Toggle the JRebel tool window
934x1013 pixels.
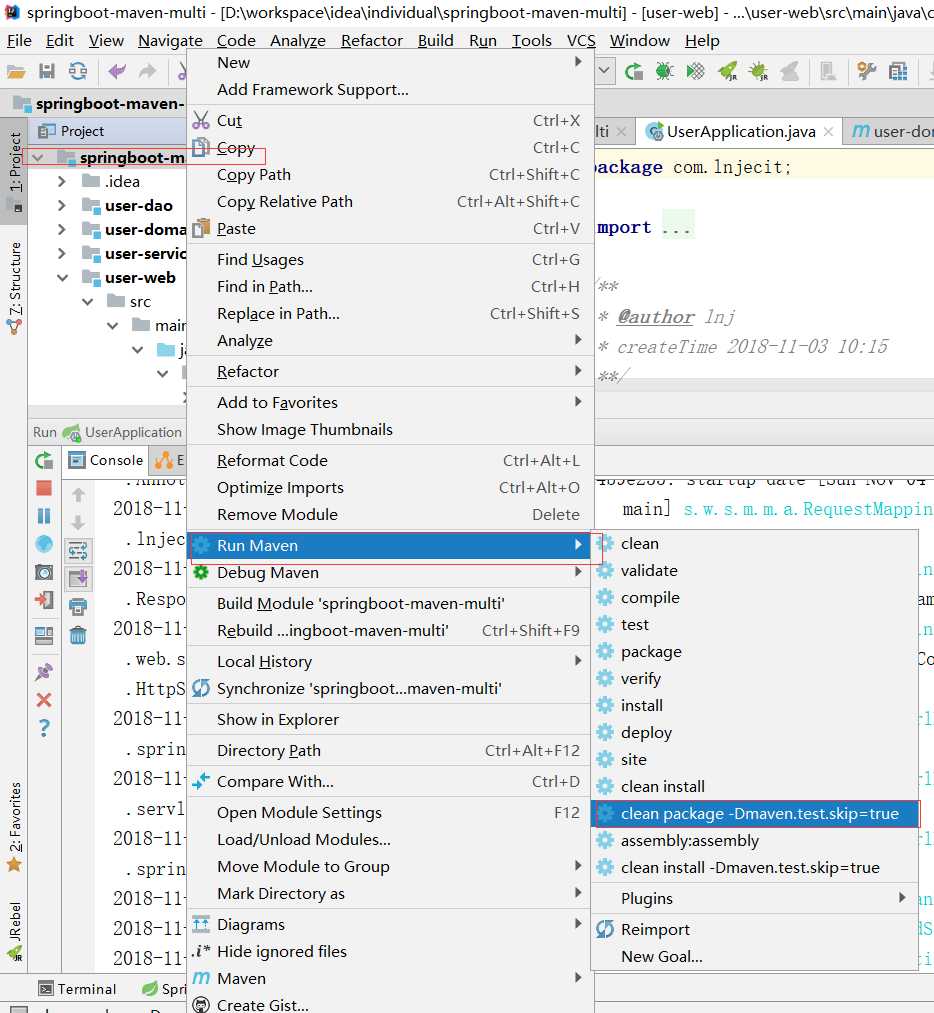point(14,930)
